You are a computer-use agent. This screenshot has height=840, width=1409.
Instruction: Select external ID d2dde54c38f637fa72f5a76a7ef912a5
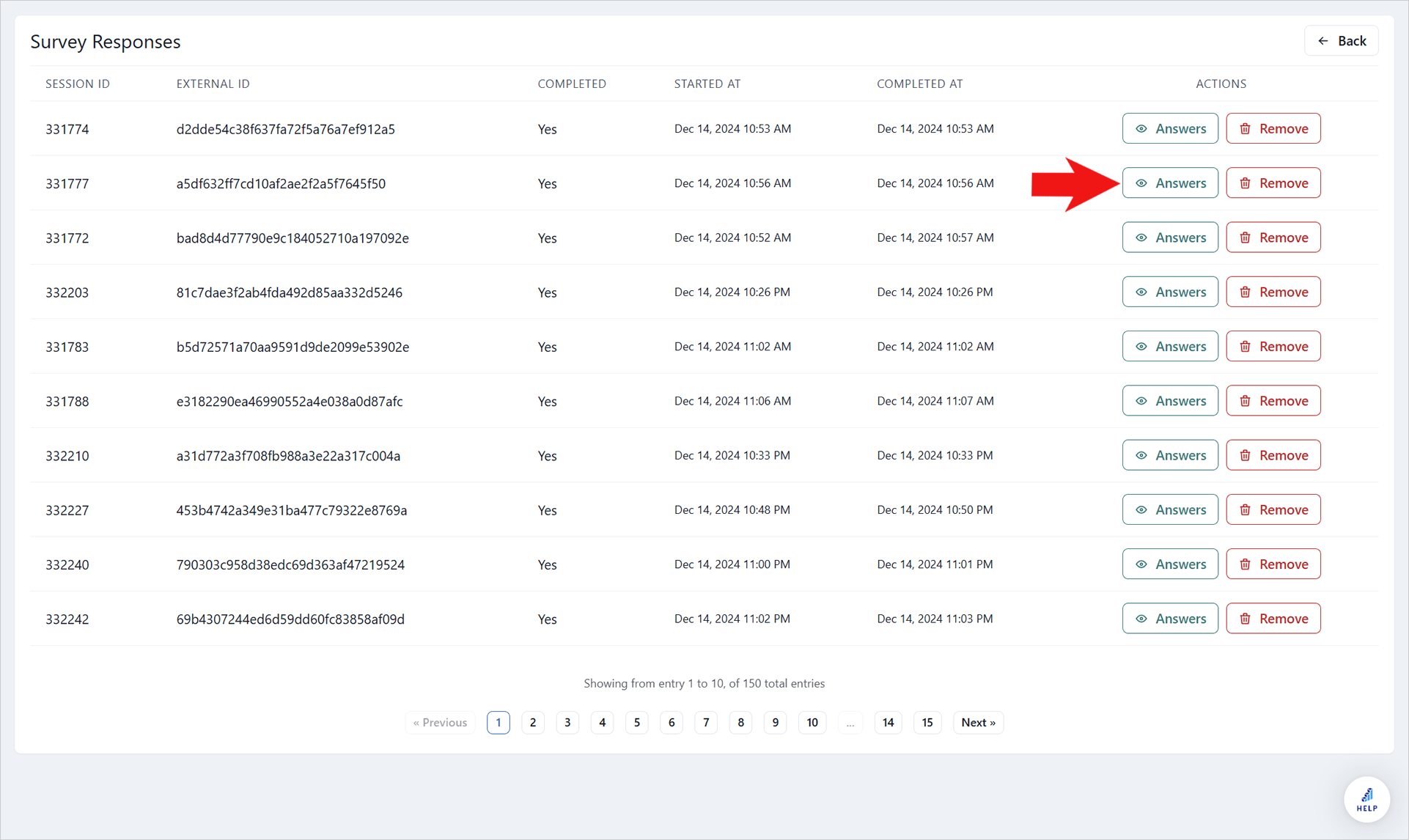286,129
